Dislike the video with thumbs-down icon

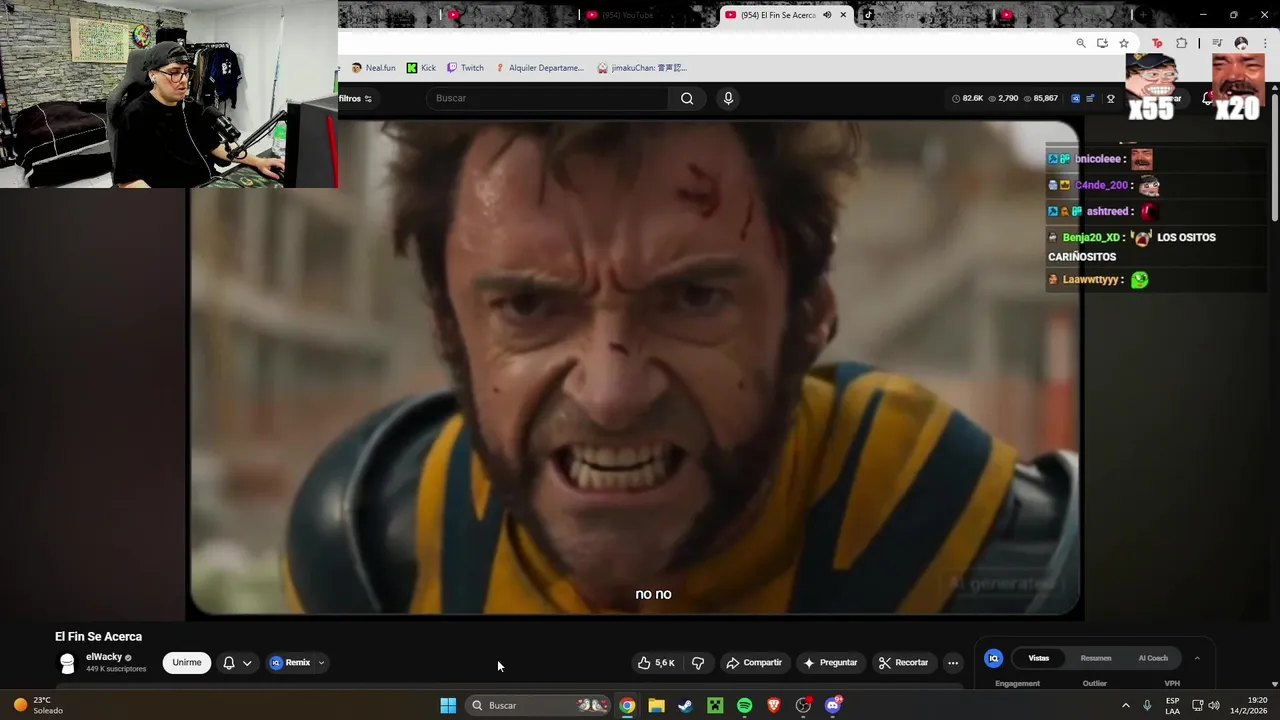698,663
